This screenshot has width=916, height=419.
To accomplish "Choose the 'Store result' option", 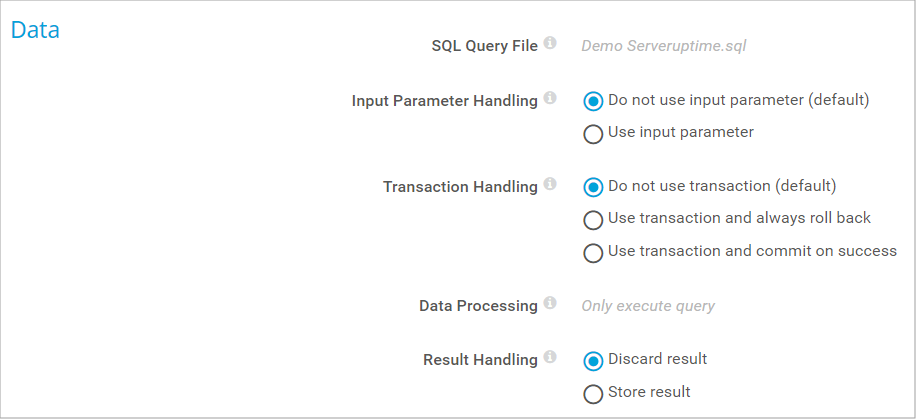I will (x=593, y=392).
